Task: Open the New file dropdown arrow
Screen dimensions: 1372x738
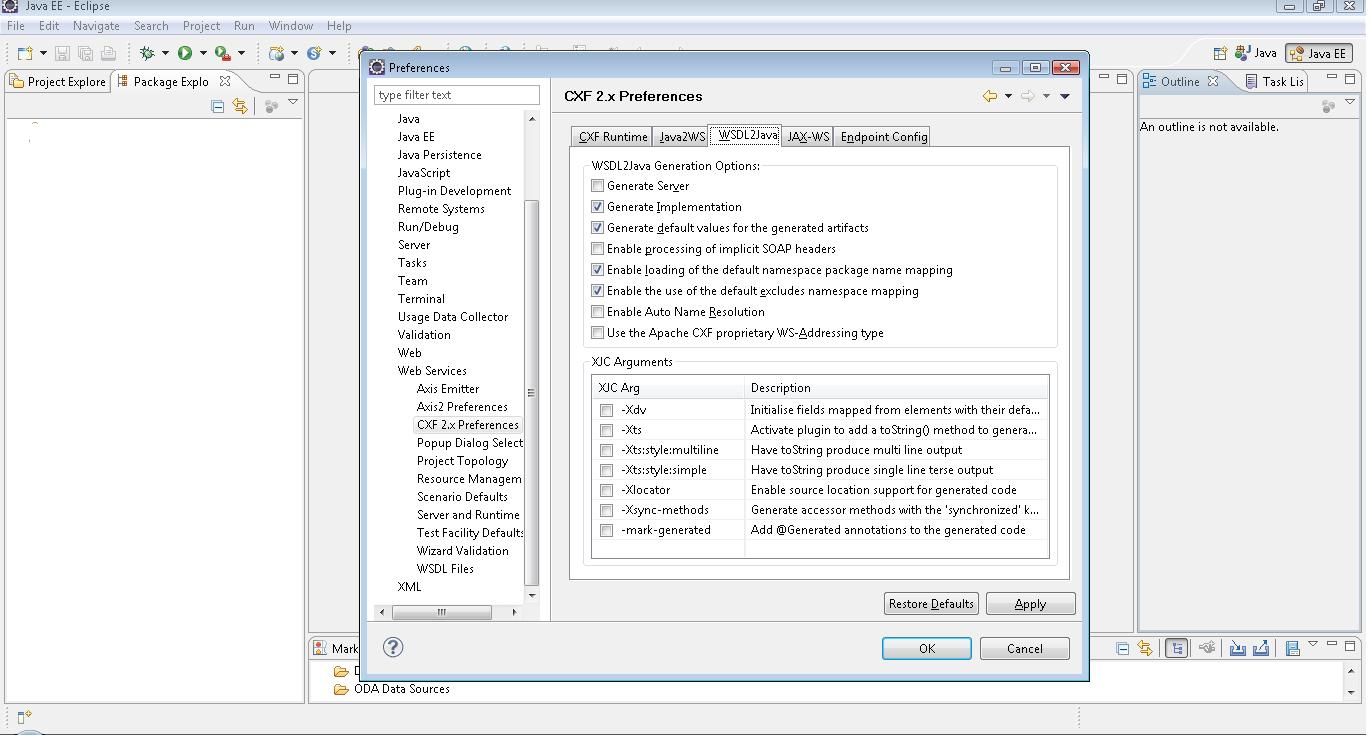Action: coord(43,53)
